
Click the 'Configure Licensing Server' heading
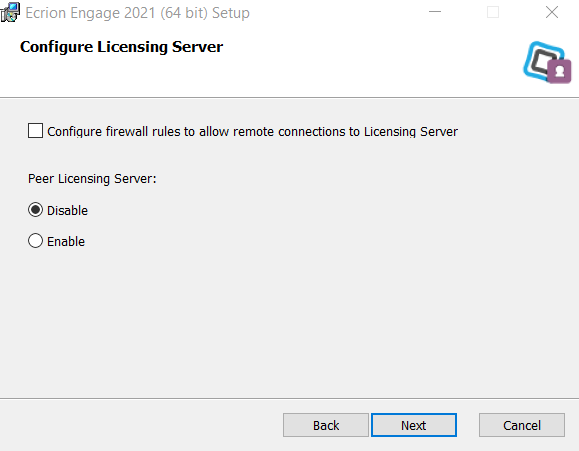121,47
